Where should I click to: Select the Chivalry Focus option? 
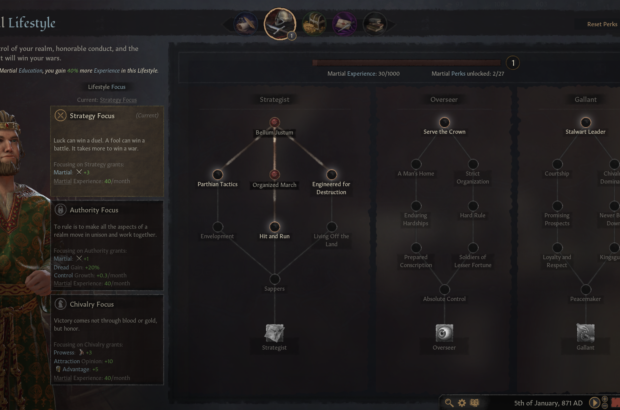[107, 340]
